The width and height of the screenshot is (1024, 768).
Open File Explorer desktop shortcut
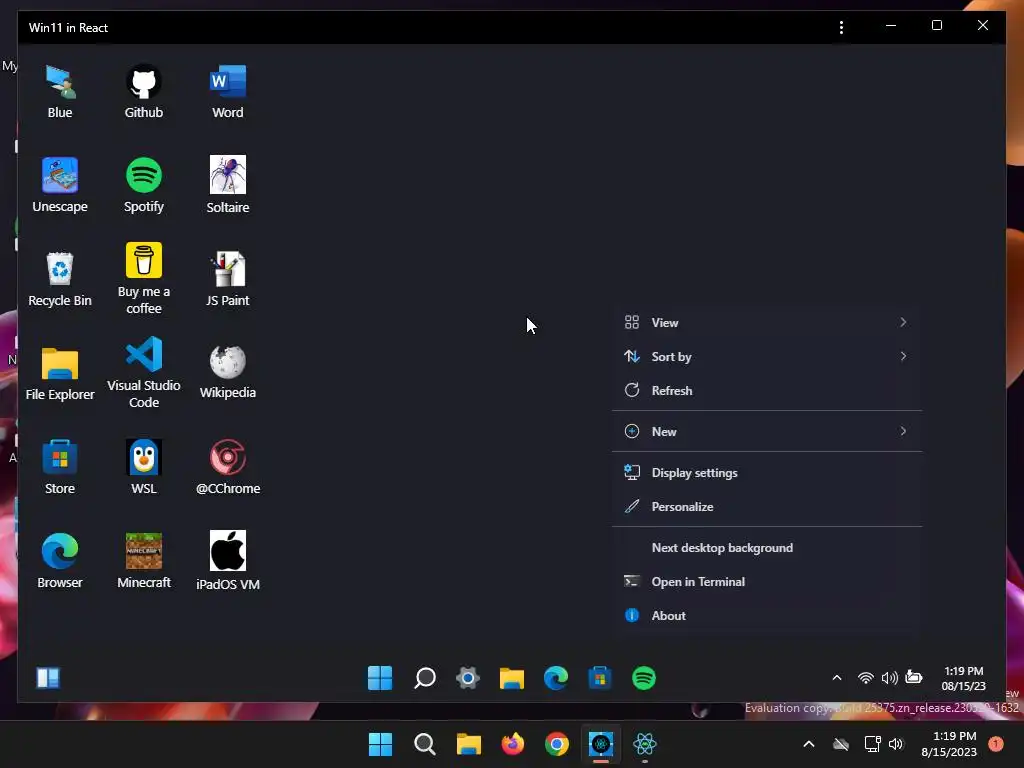tap(59, 374)
